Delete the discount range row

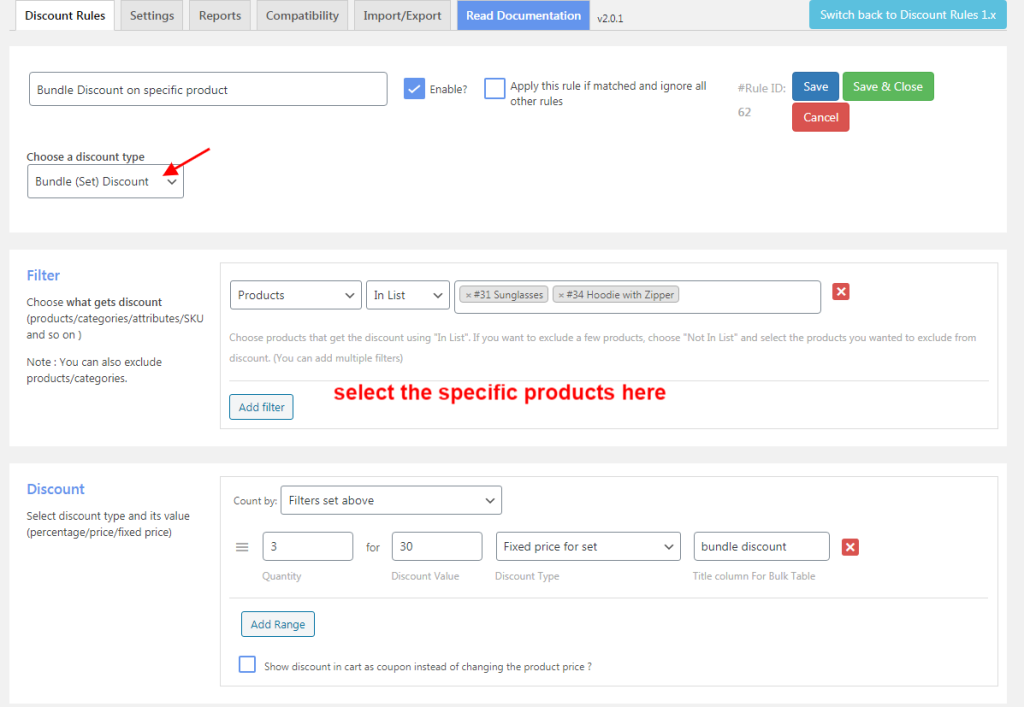click(x=849, y=546)
